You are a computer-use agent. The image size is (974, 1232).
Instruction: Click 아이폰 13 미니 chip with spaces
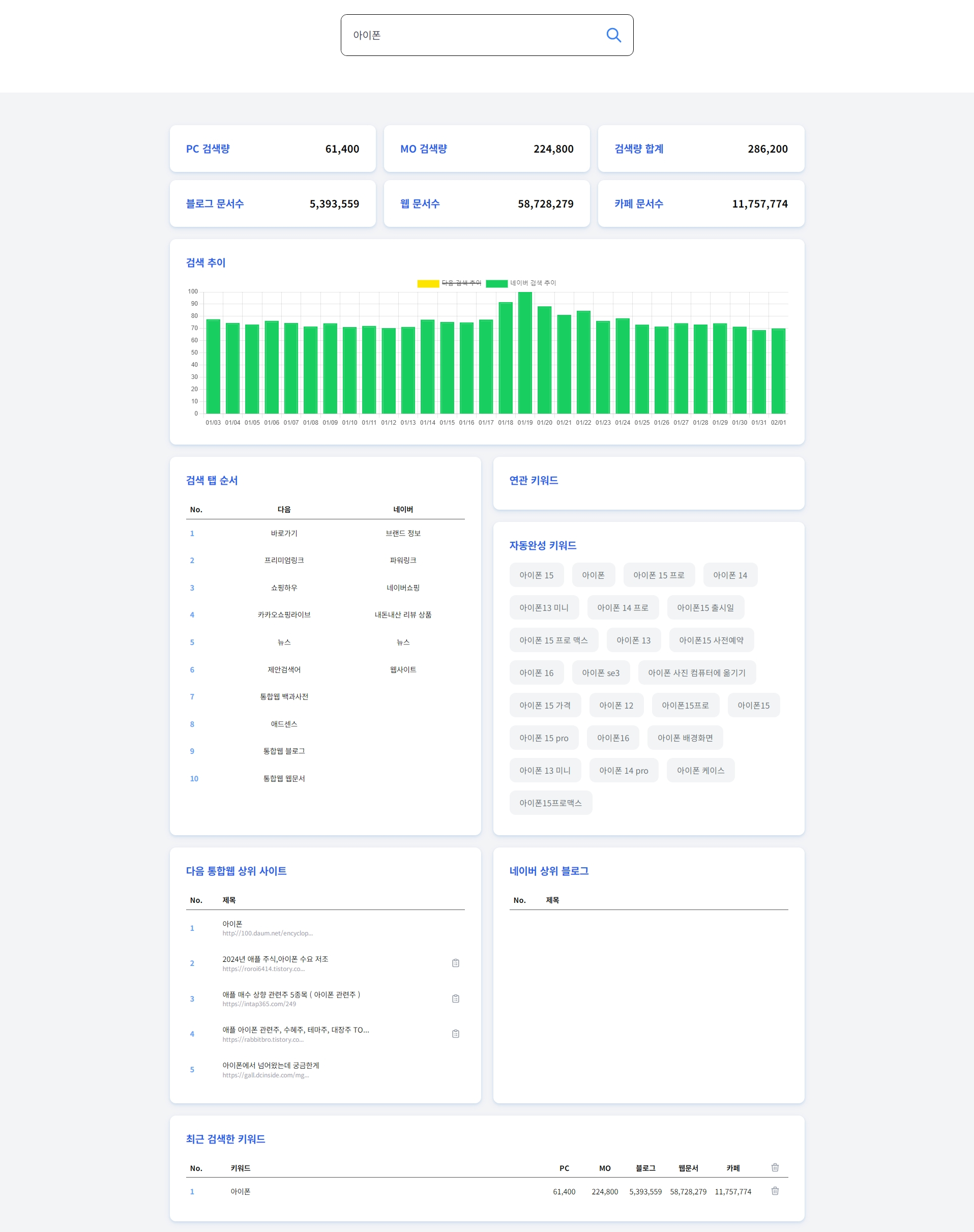(545, 770)
